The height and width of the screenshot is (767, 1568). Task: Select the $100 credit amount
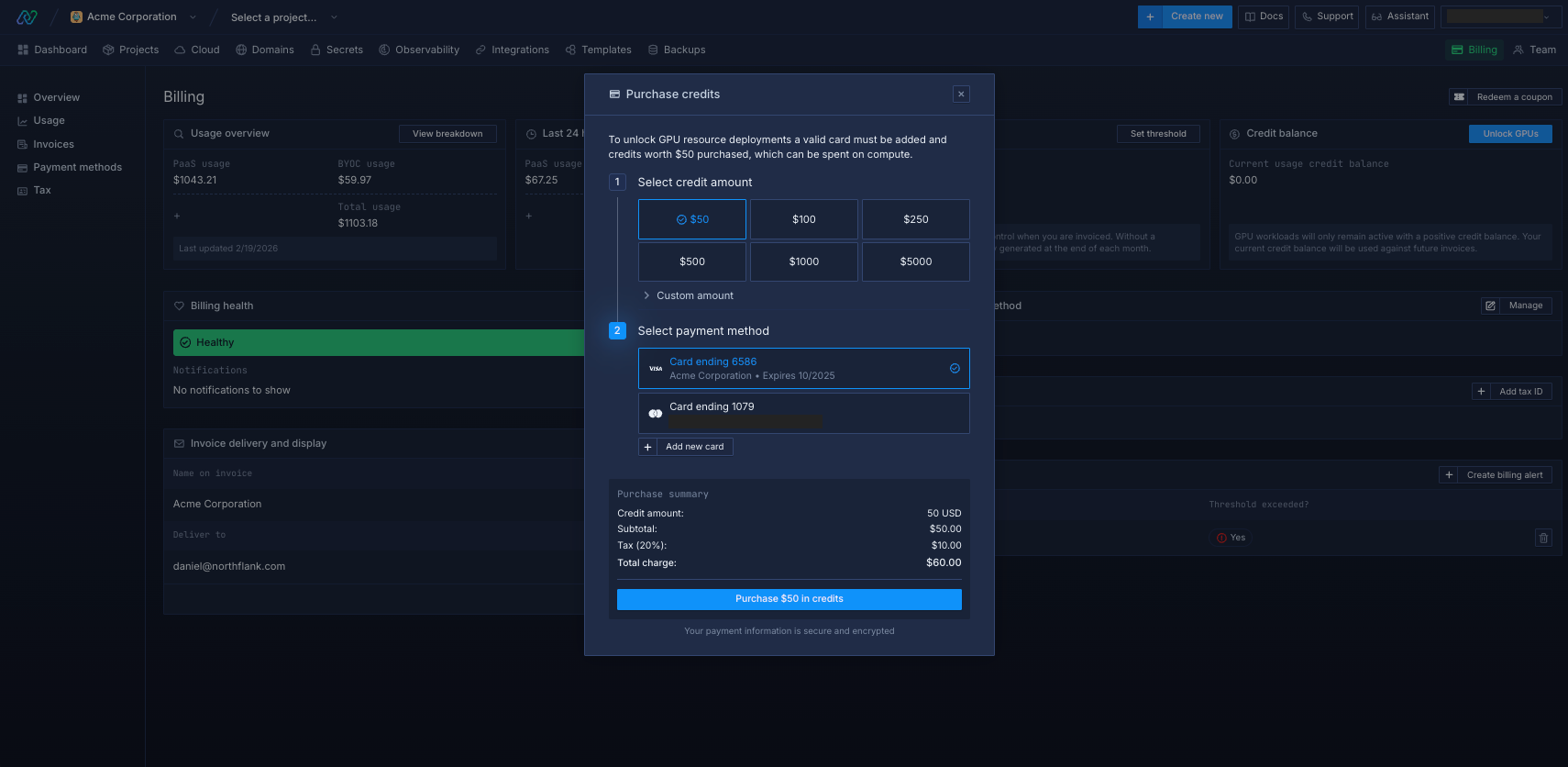[804, 219]
